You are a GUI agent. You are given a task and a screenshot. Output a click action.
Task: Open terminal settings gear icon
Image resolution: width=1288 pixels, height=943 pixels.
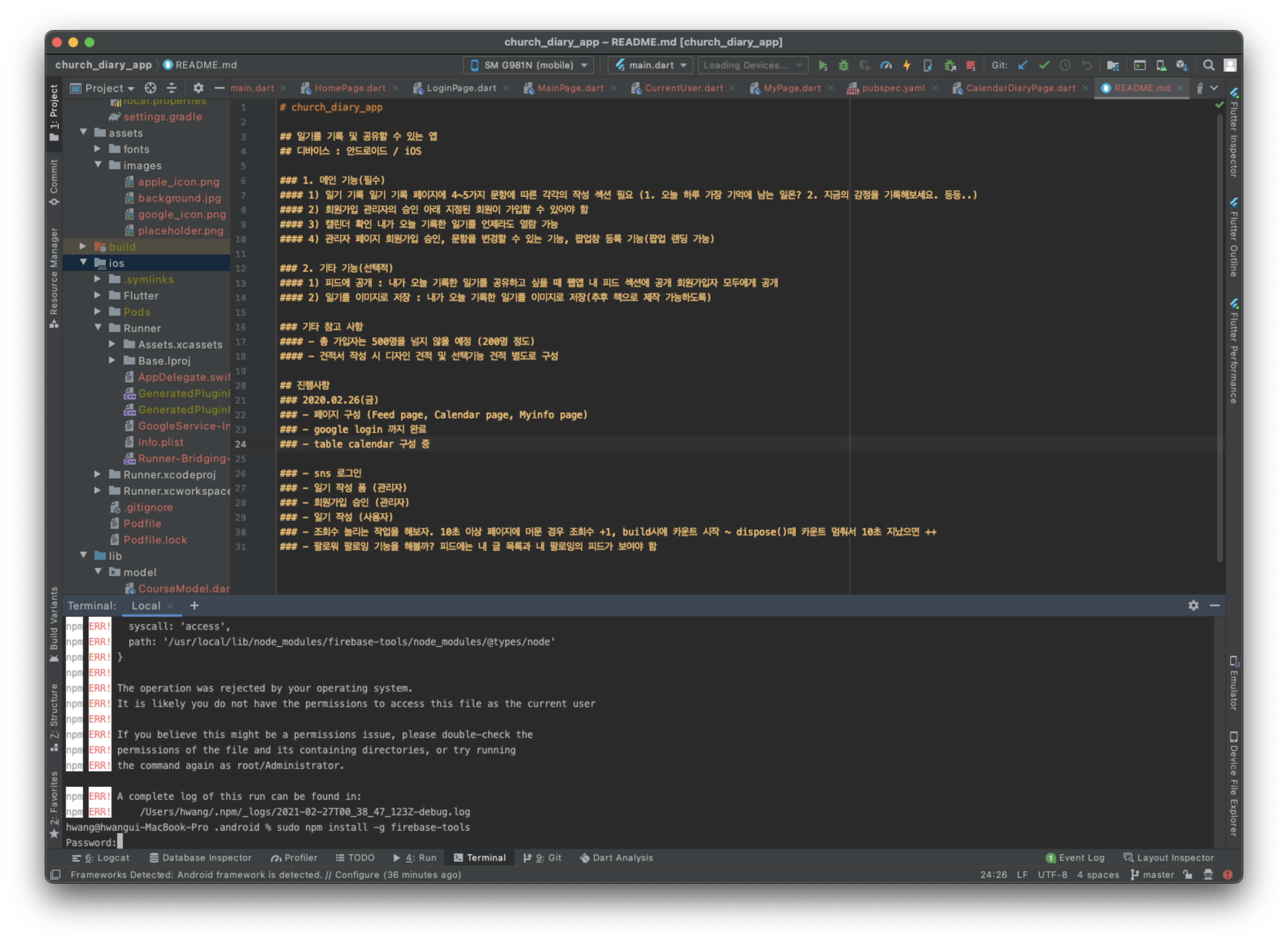(1193, 605)
